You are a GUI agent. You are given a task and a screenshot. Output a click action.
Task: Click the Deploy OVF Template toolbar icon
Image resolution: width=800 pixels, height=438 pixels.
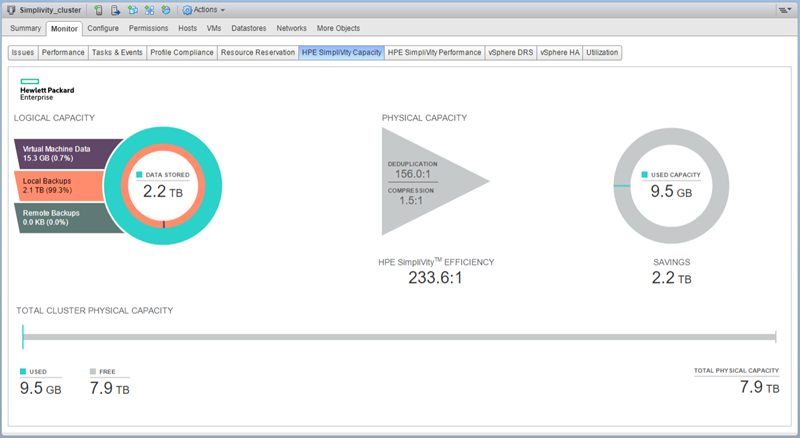pos(165,9)
